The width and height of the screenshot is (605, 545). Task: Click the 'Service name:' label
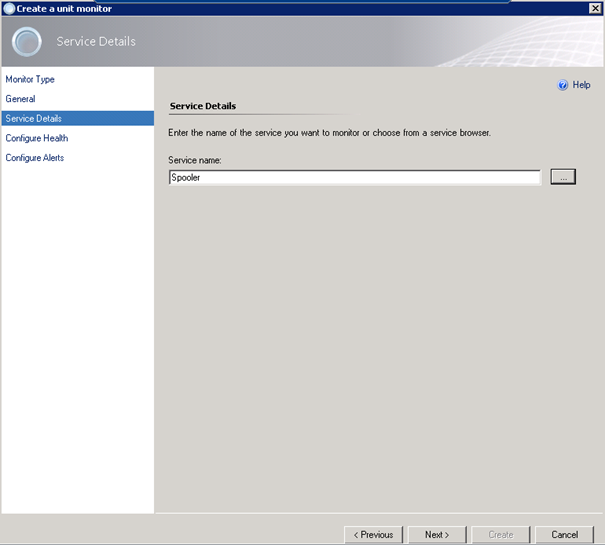[194, 160]
